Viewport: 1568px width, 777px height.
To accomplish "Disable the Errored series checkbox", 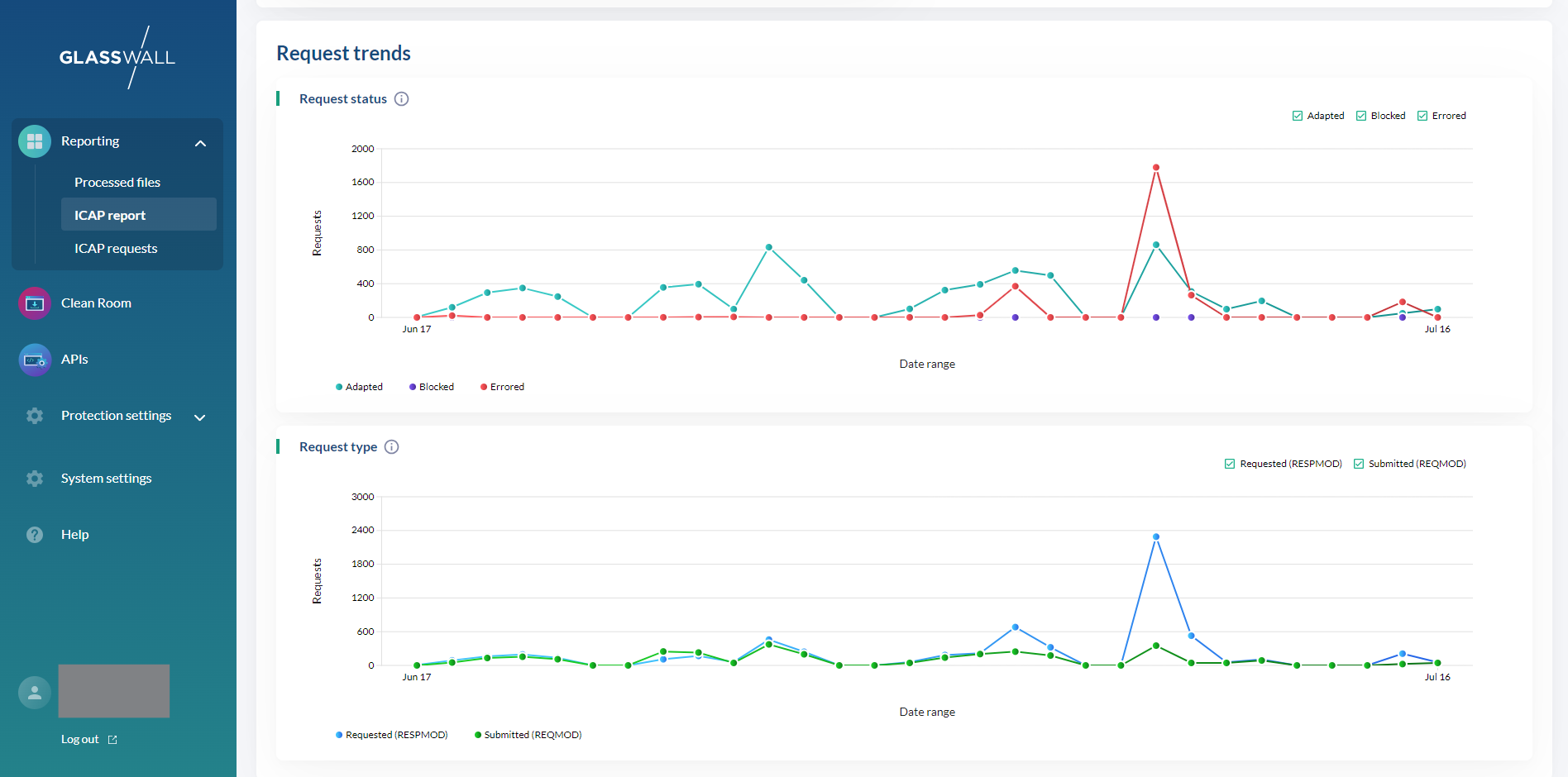I will [x=1422, y=116].
